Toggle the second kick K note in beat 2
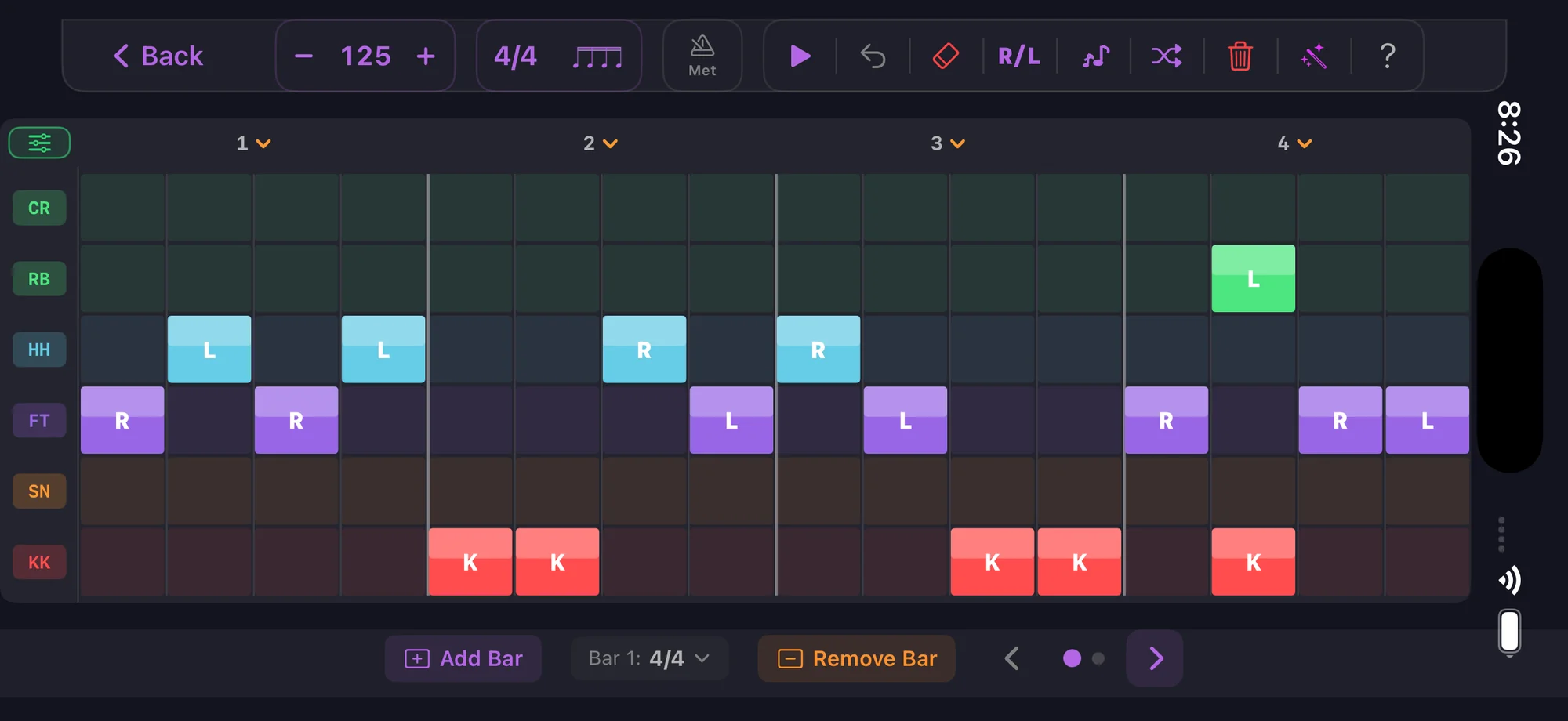 point(557,562)
